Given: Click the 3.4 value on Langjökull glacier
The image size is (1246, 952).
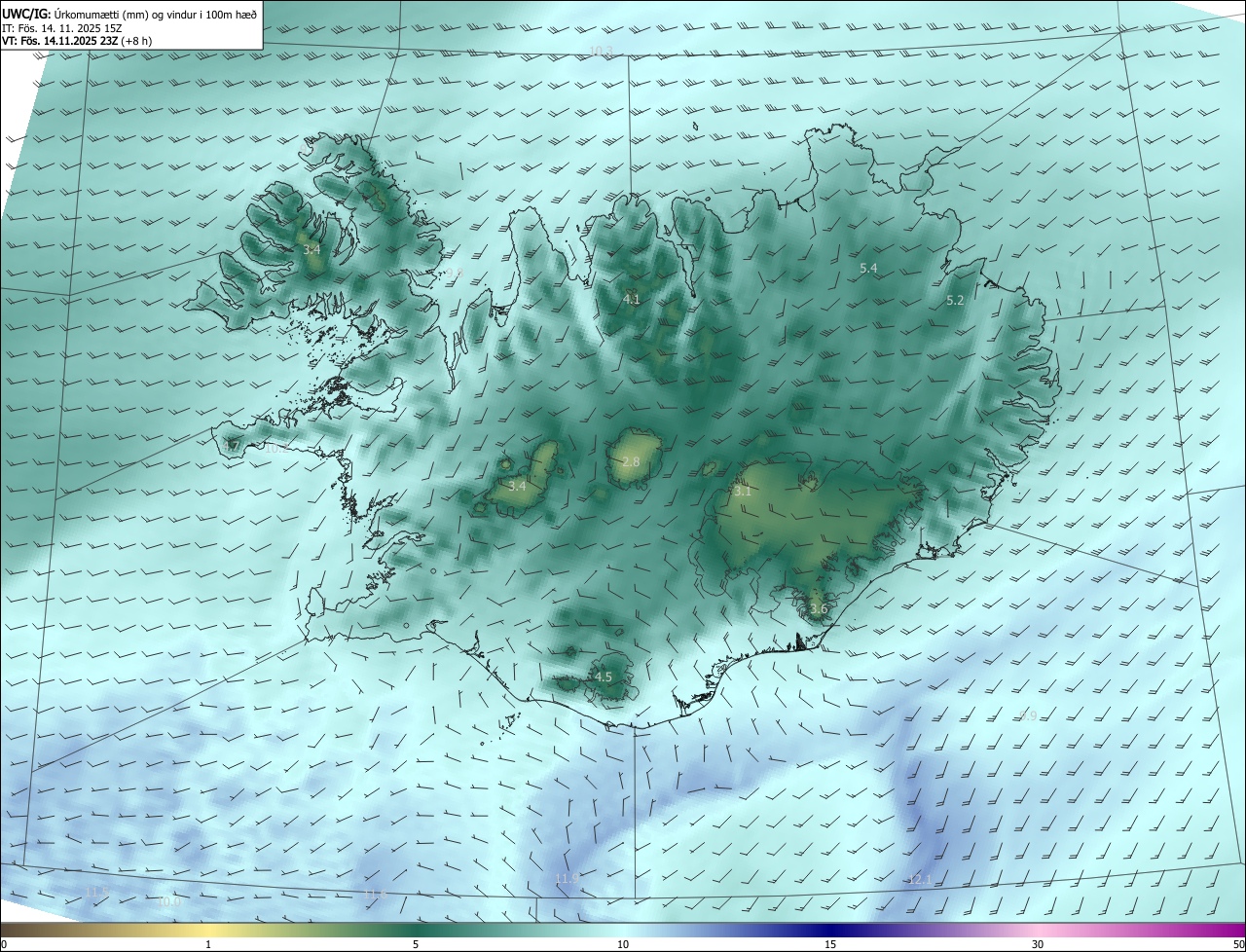Looking at the screenshot, I should tap(517, 486).
